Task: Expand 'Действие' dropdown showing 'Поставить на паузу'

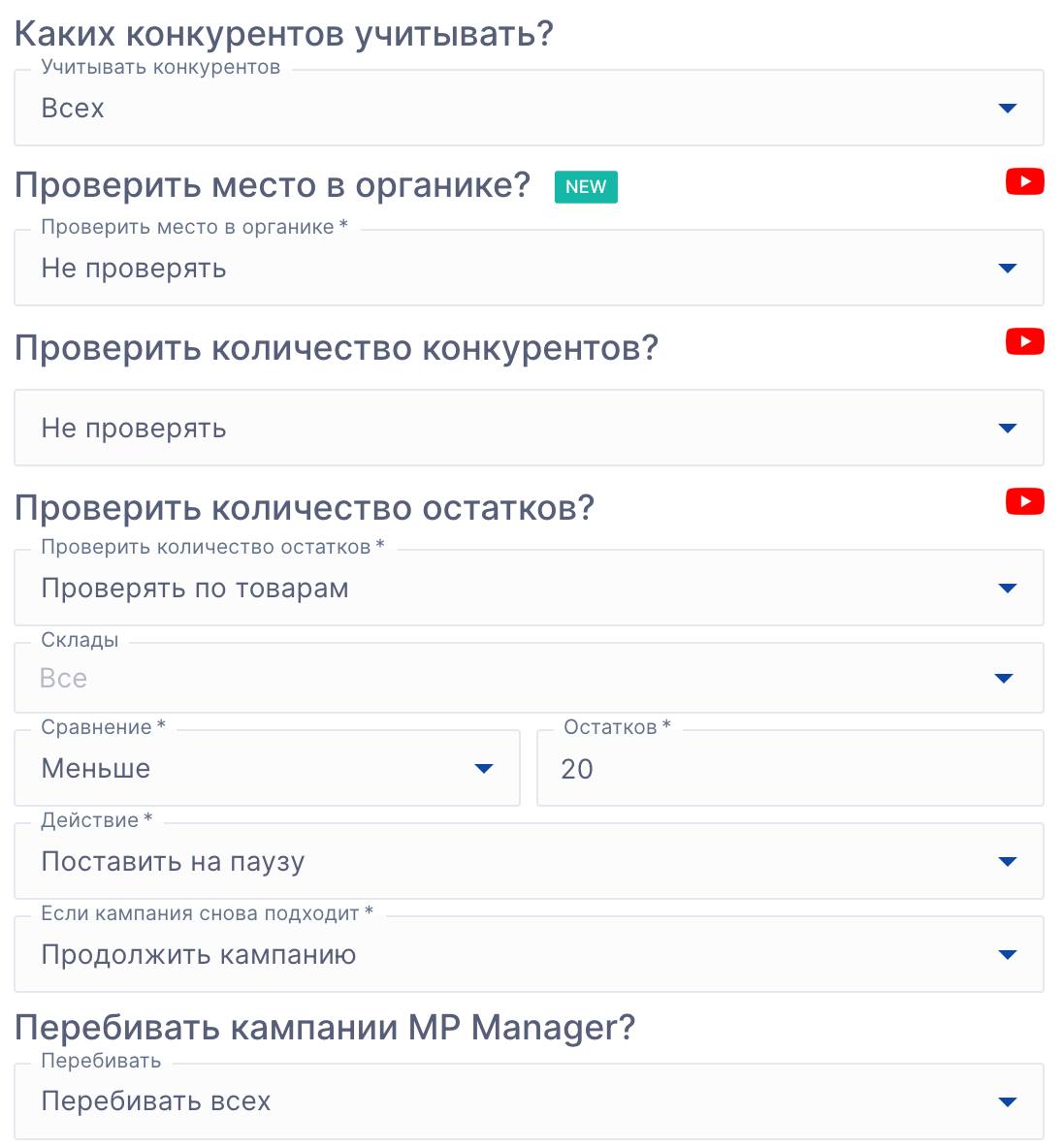Action: click(x=529, y=862)
